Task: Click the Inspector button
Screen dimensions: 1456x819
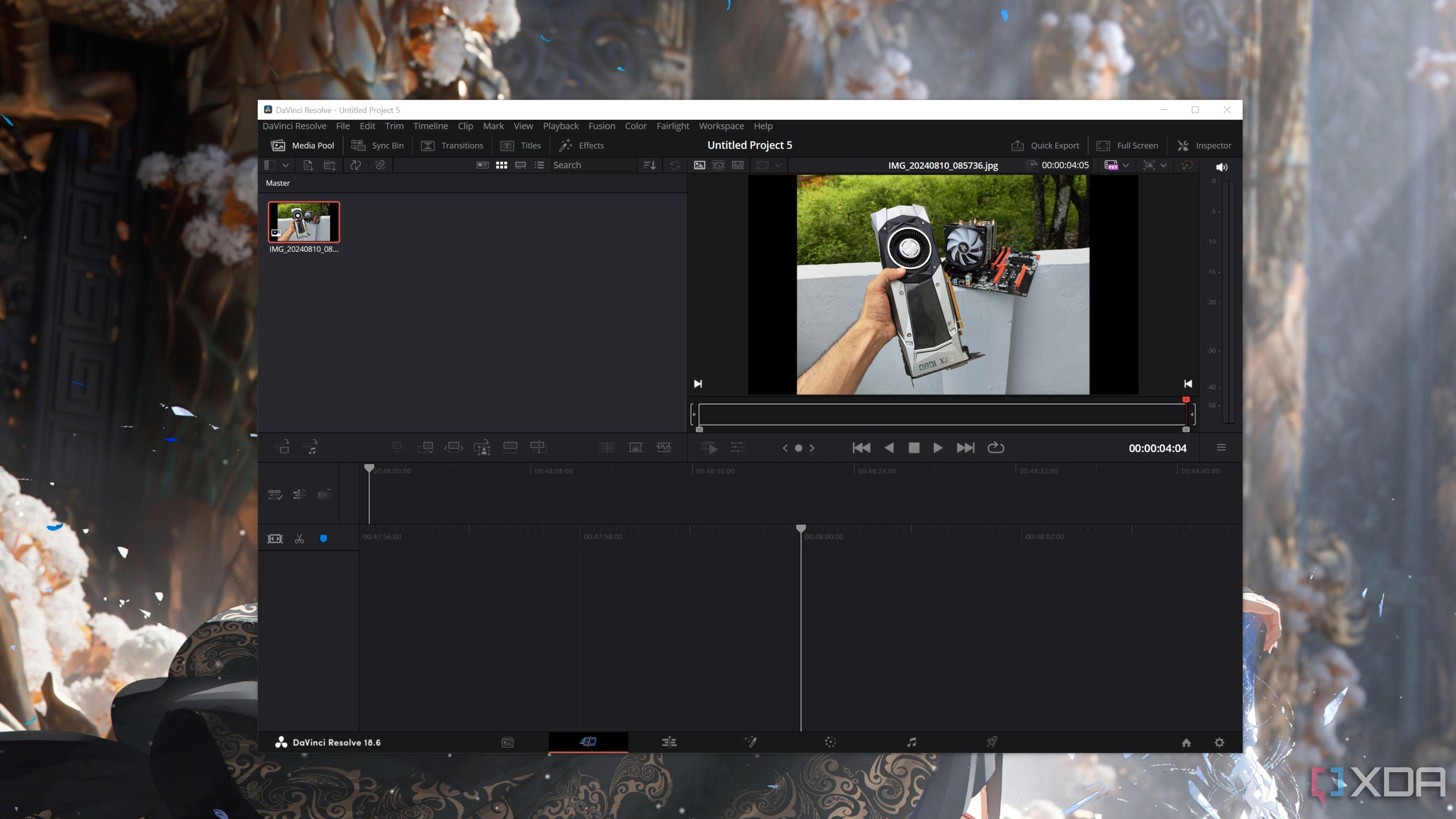Action: point(1205,145)
